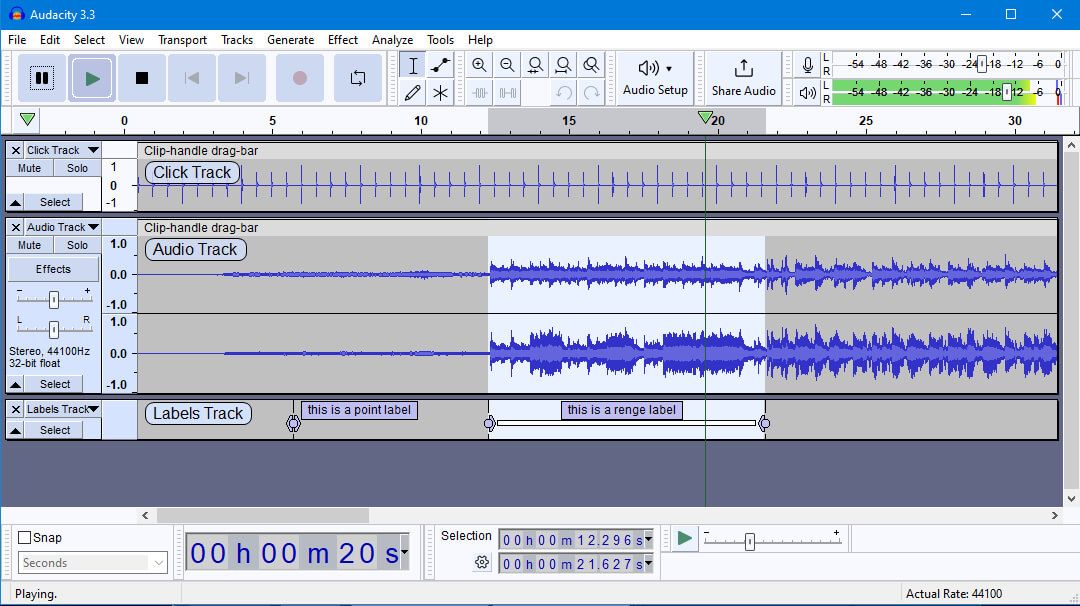
Task: Trim audio outside selection icon
Action: point(479,93)
